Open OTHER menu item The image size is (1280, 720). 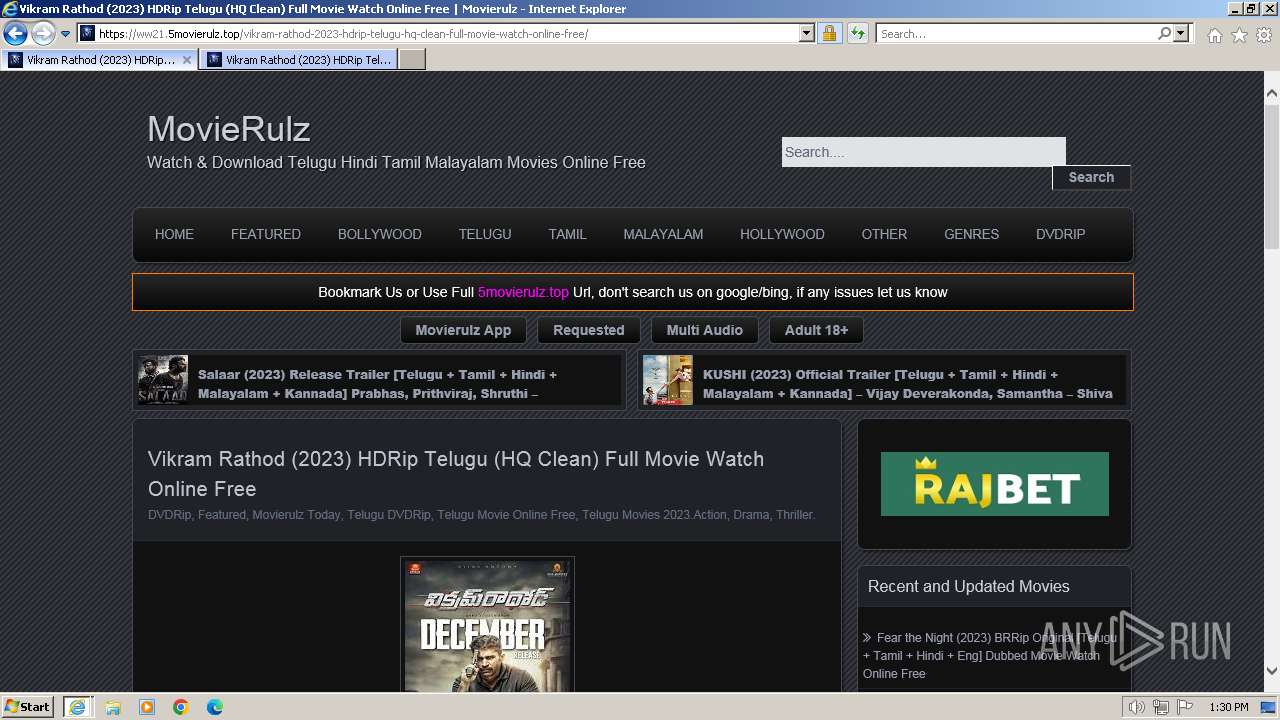click(884, 234)
